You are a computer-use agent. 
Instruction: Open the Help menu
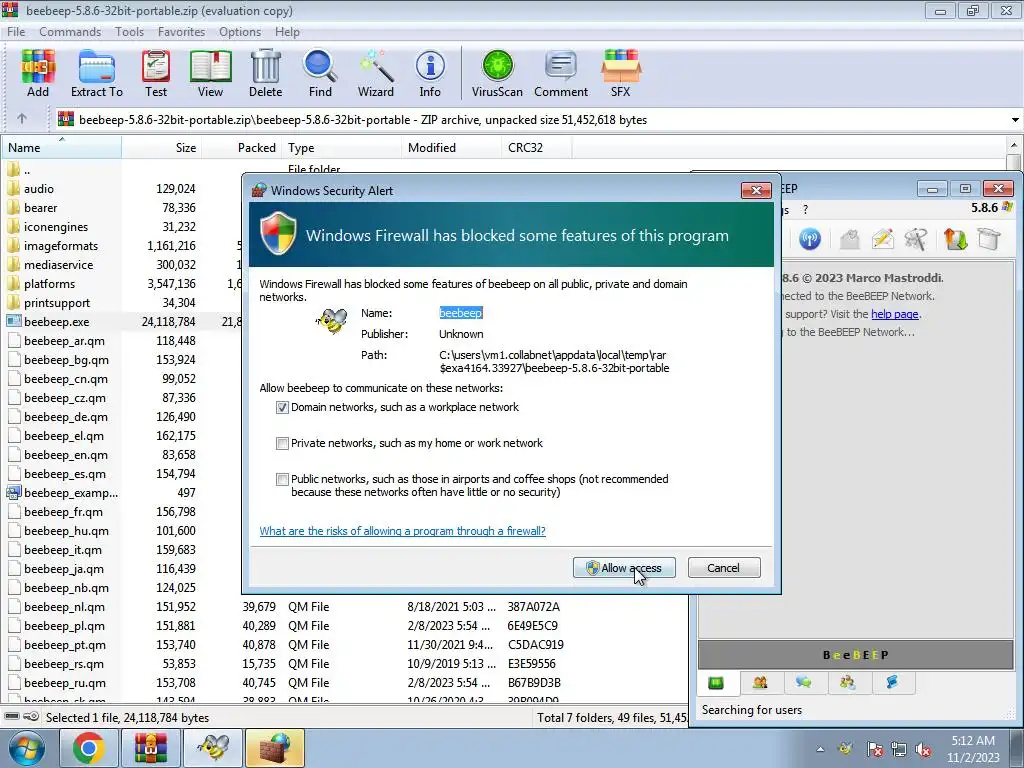click(287, 31)
